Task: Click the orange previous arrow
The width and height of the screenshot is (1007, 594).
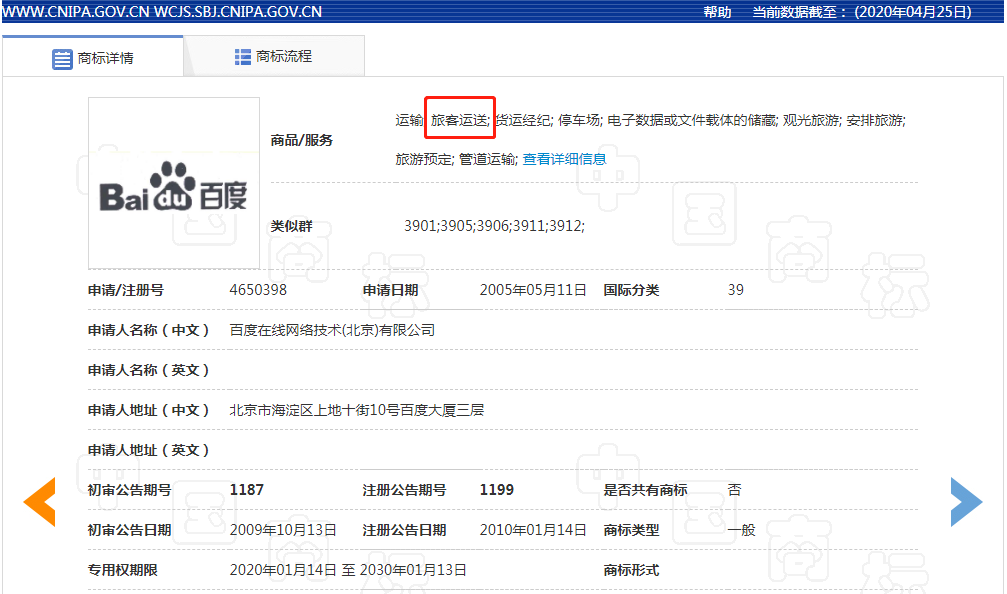Action: [40, 502]
